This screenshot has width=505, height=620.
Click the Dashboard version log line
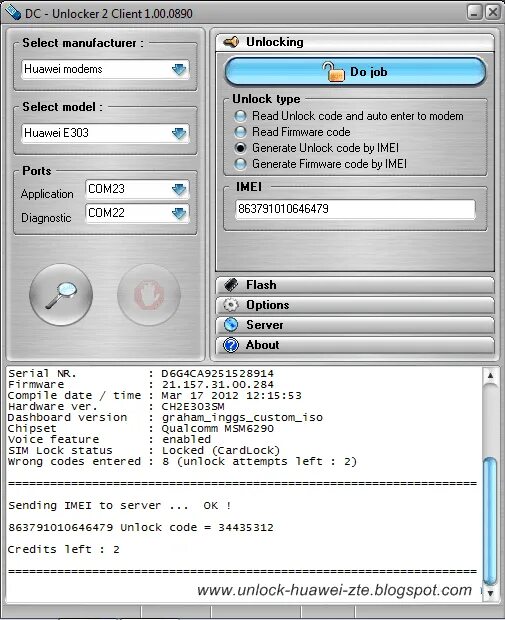165,417
